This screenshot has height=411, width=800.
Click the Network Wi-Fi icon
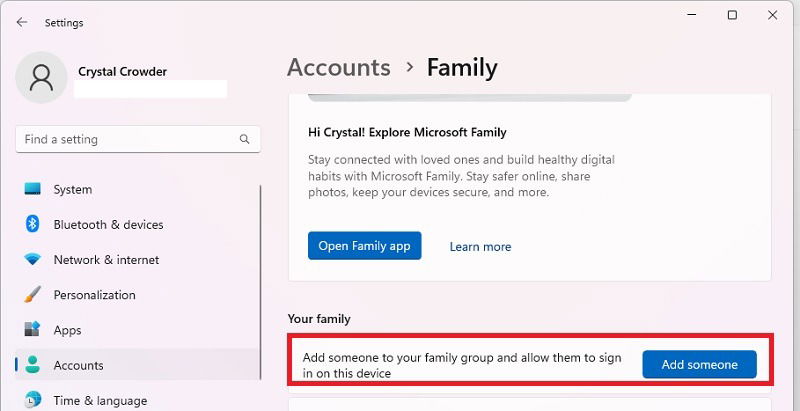click(x=32, y=260)
